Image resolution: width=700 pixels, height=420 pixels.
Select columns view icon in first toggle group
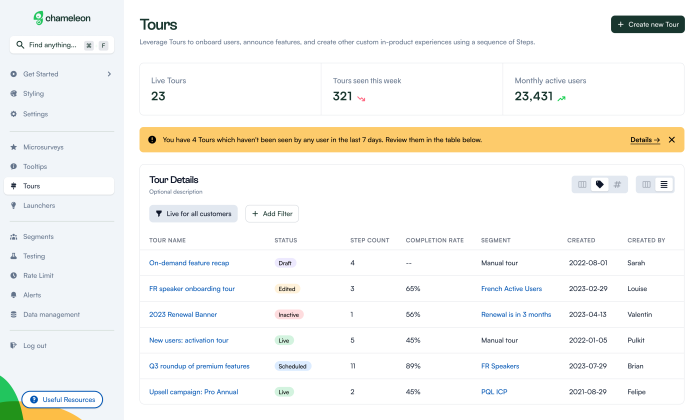coord(582,184)
